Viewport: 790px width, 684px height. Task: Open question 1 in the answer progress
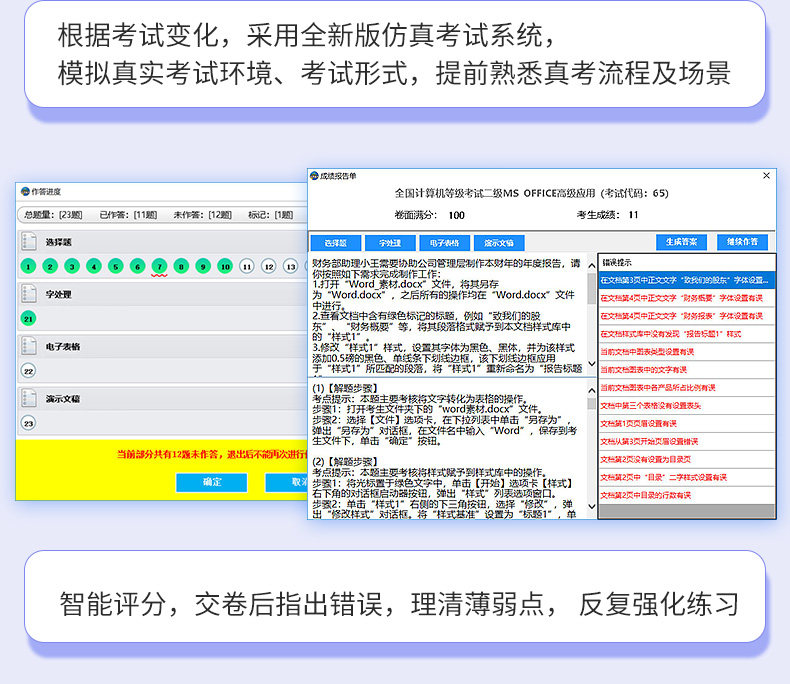[x=28, y=266]
